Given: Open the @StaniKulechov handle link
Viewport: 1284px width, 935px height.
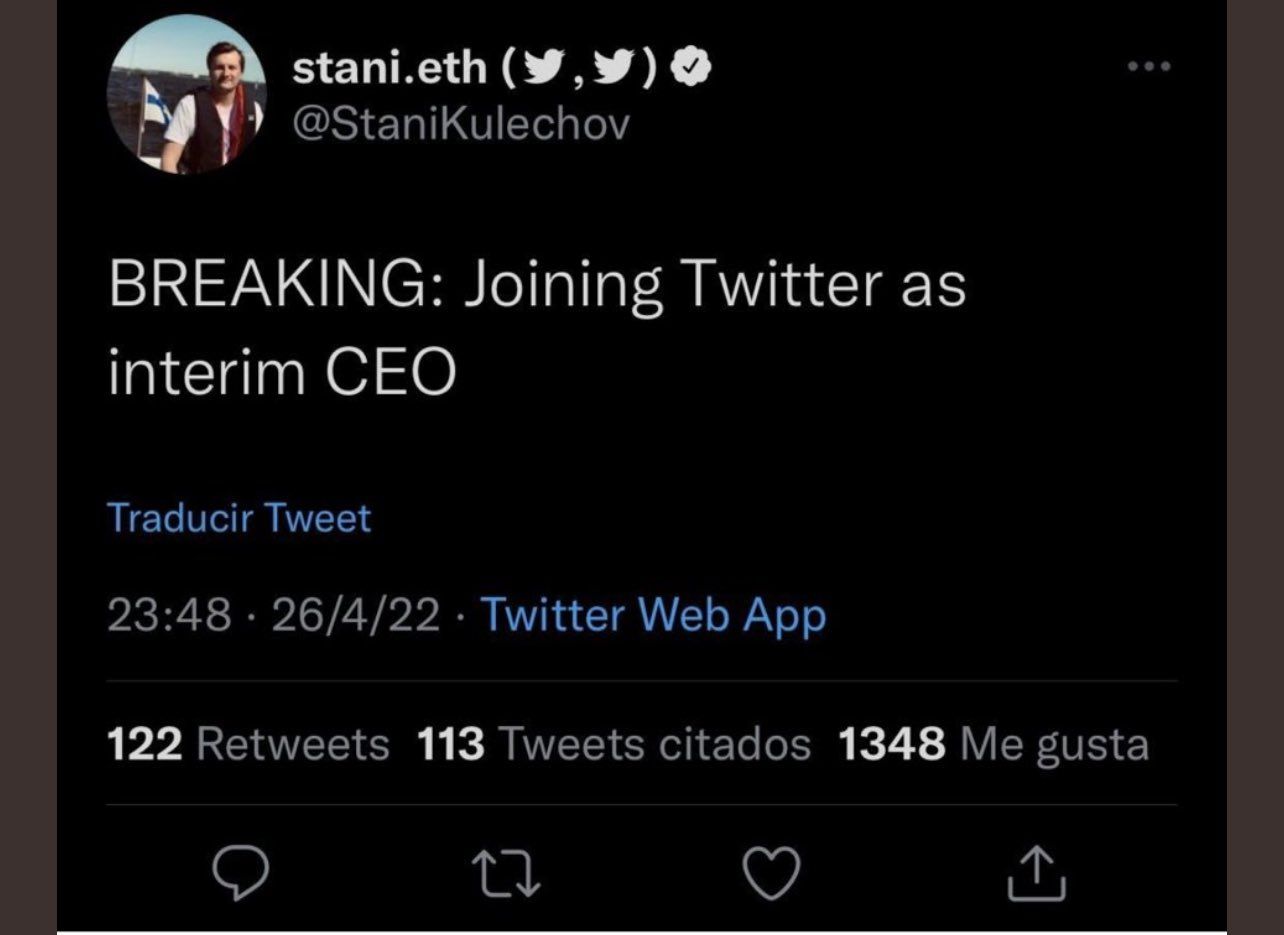Looking at the screenshot, I should tap(462, 124).
